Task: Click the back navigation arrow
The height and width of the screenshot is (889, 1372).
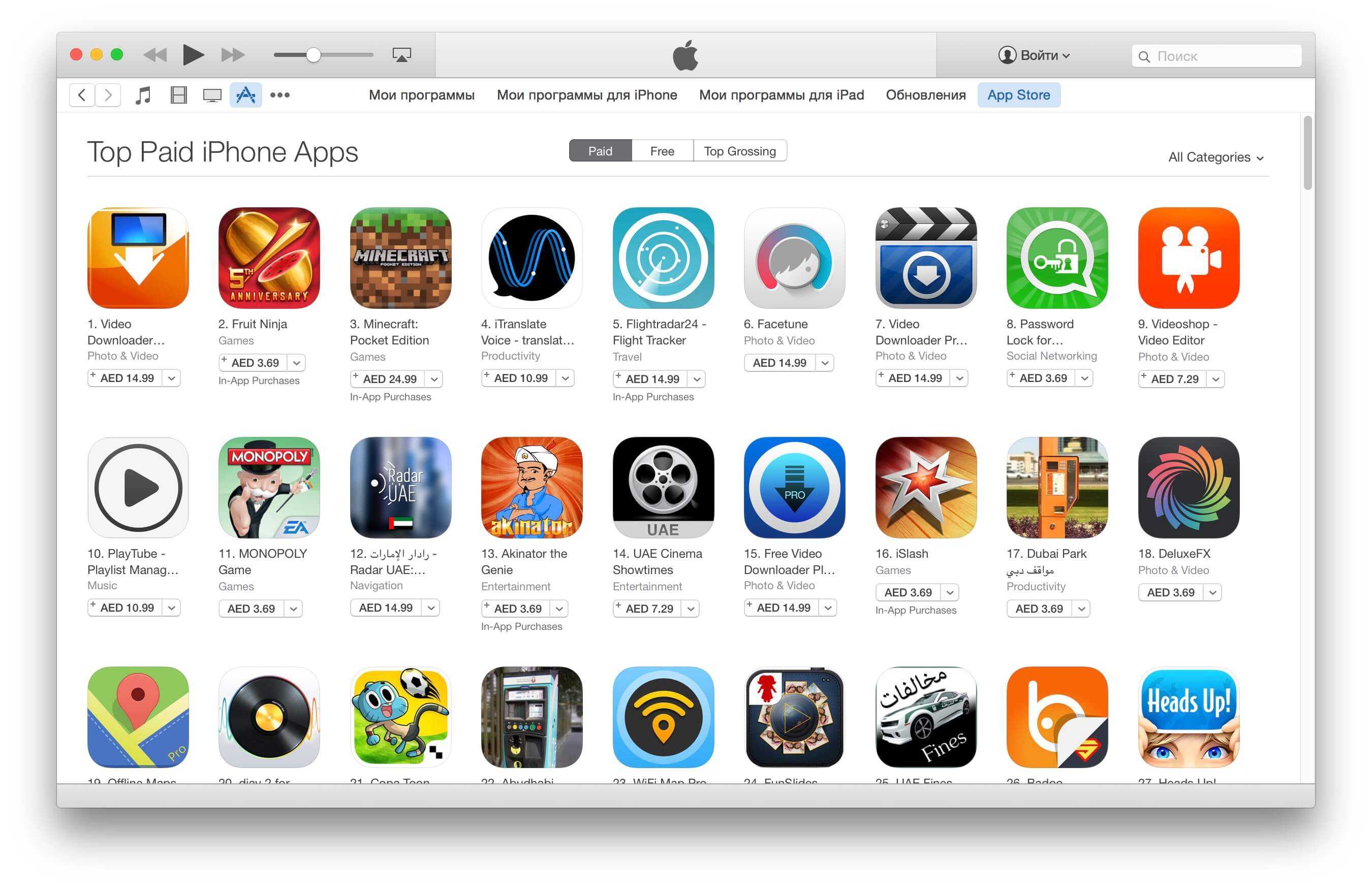Action: 79,95
